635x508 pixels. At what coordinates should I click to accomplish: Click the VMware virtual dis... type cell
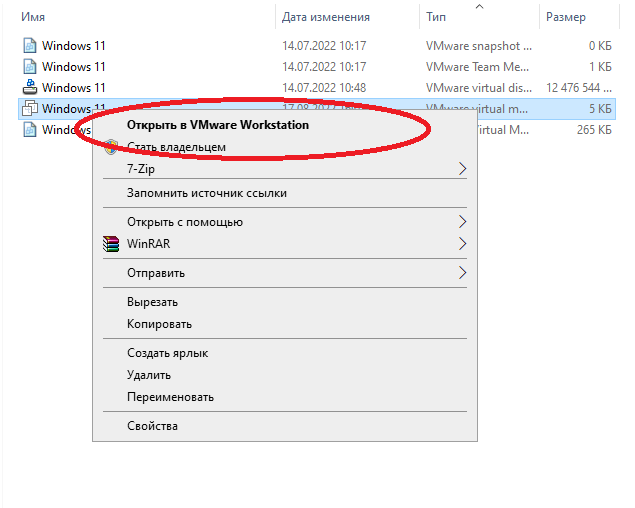[x=479, y=88]
